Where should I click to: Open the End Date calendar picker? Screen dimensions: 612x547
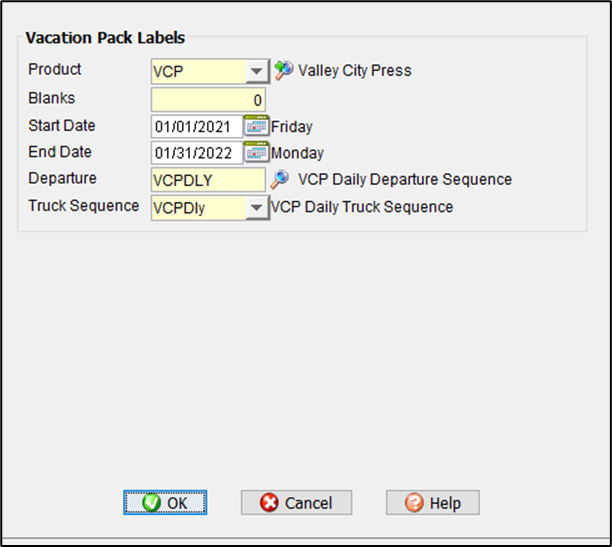257,153
